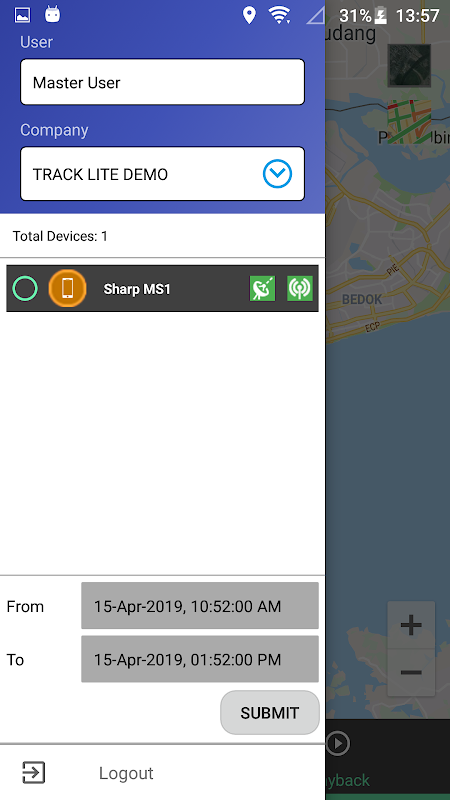Tap the green satellite dish GPS icon
450x800 pixels.
click(x=262, y=289)
